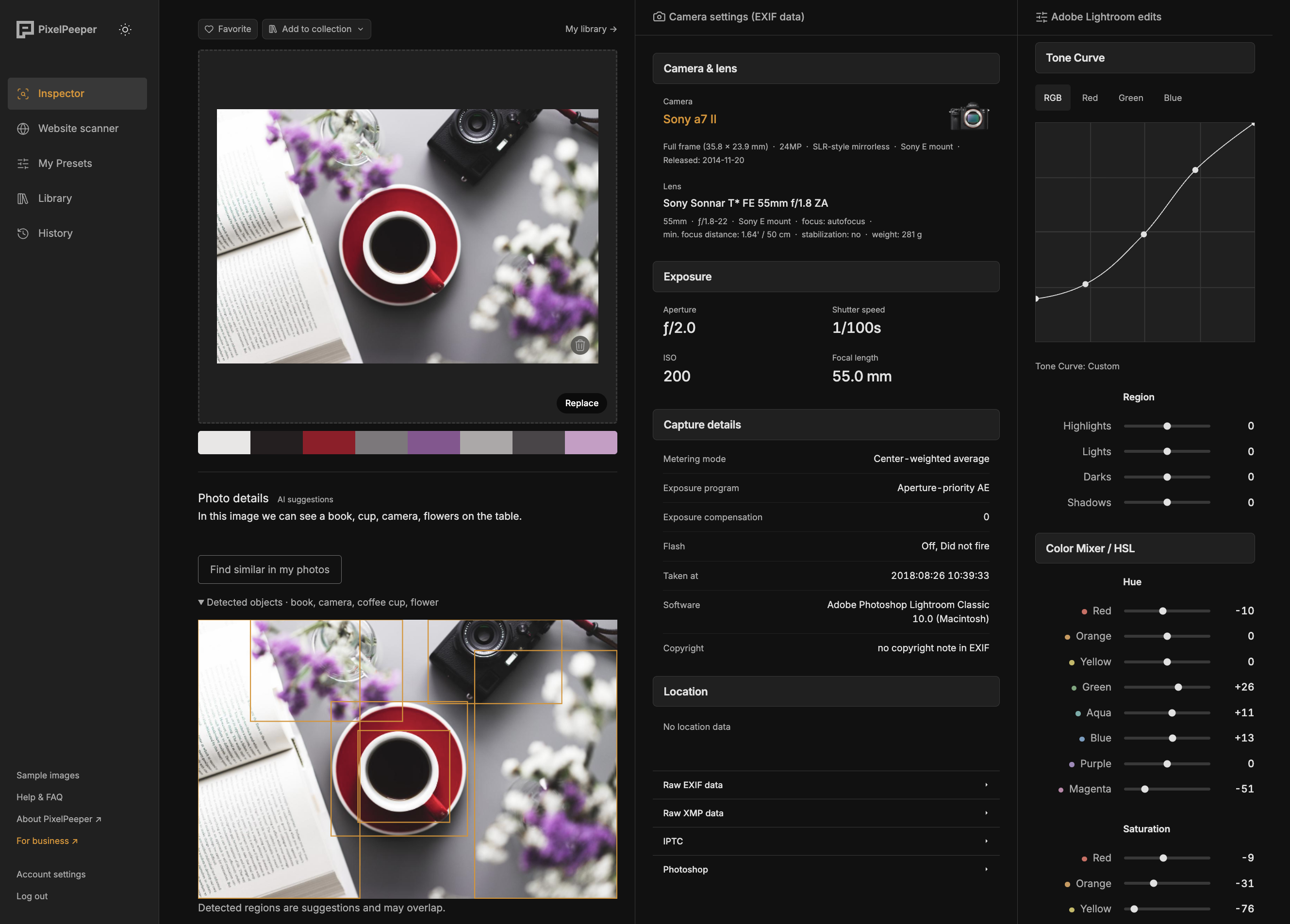
Task: Click the Sony a7 II camera thumbnail
Action: click(969, 116)
